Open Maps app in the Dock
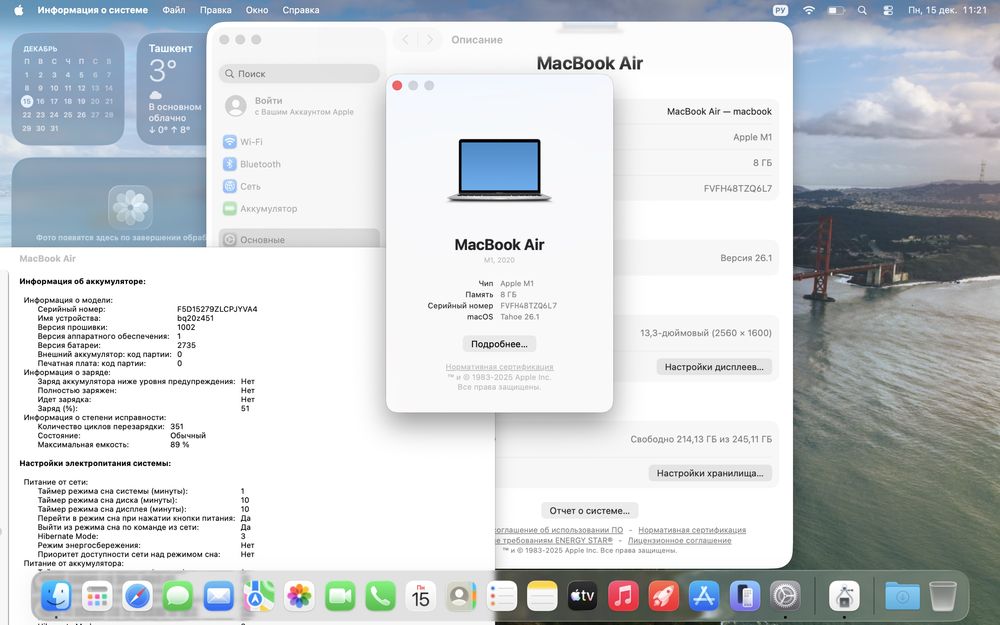This screenshot has width=1000, height=625. (259, 597)
